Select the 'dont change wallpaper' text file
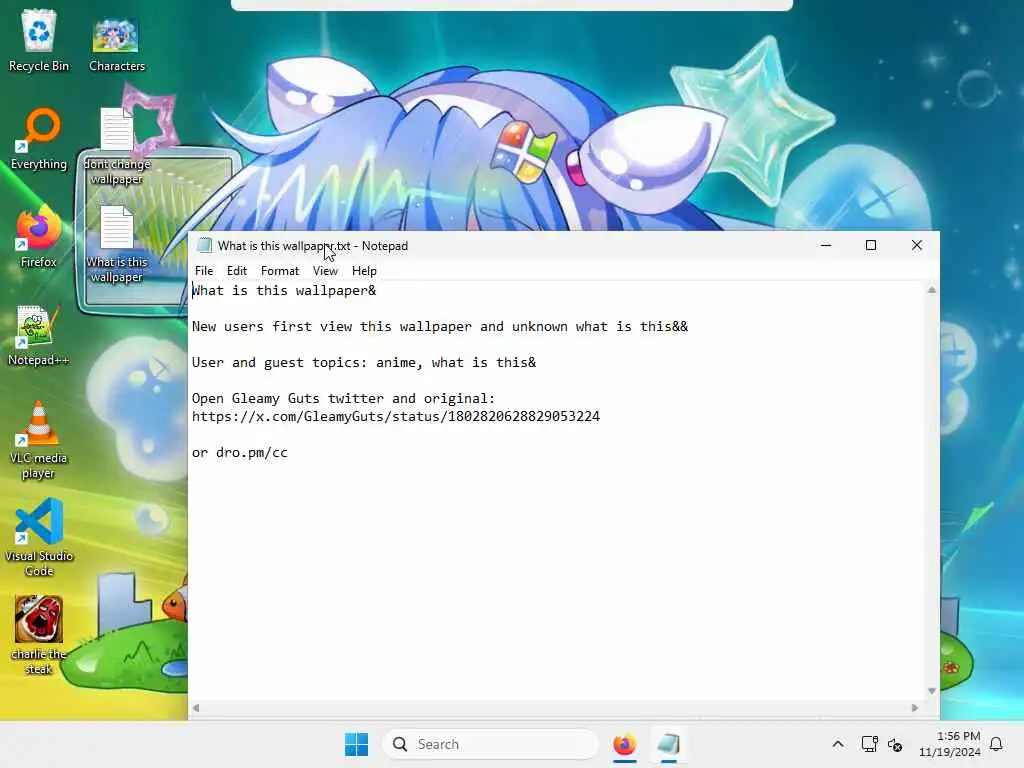1024x768 pixels. [x=117, y=146]
